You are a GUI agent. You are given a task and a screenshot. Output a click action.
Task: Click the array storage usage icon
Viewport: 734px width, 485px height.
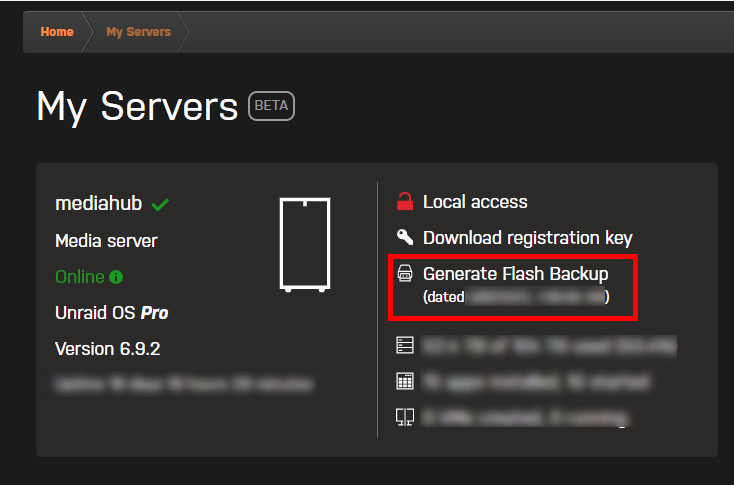tap(405, 345)
